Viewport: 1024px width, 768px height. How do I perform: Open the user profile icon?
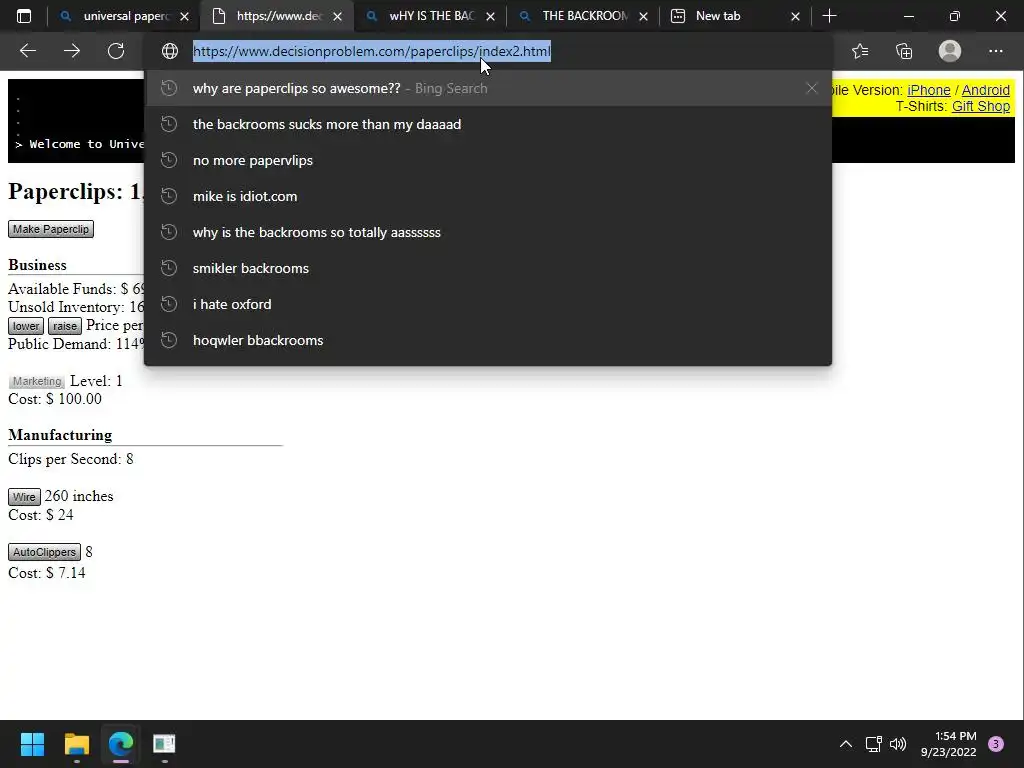pyautogui.click(x=950, y=51)
